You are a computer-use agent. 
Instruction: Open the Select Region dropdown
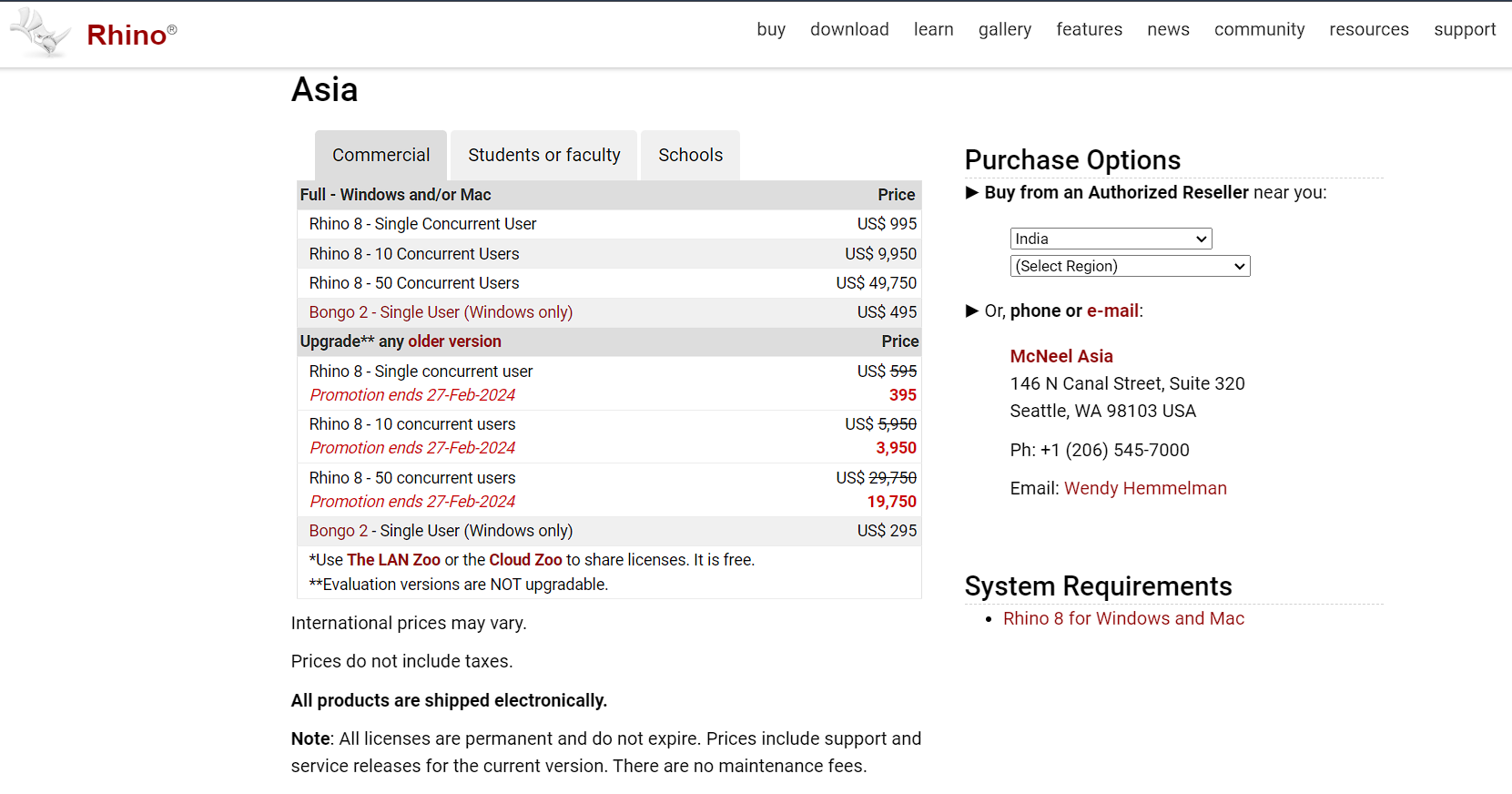tap(1130, 266)
